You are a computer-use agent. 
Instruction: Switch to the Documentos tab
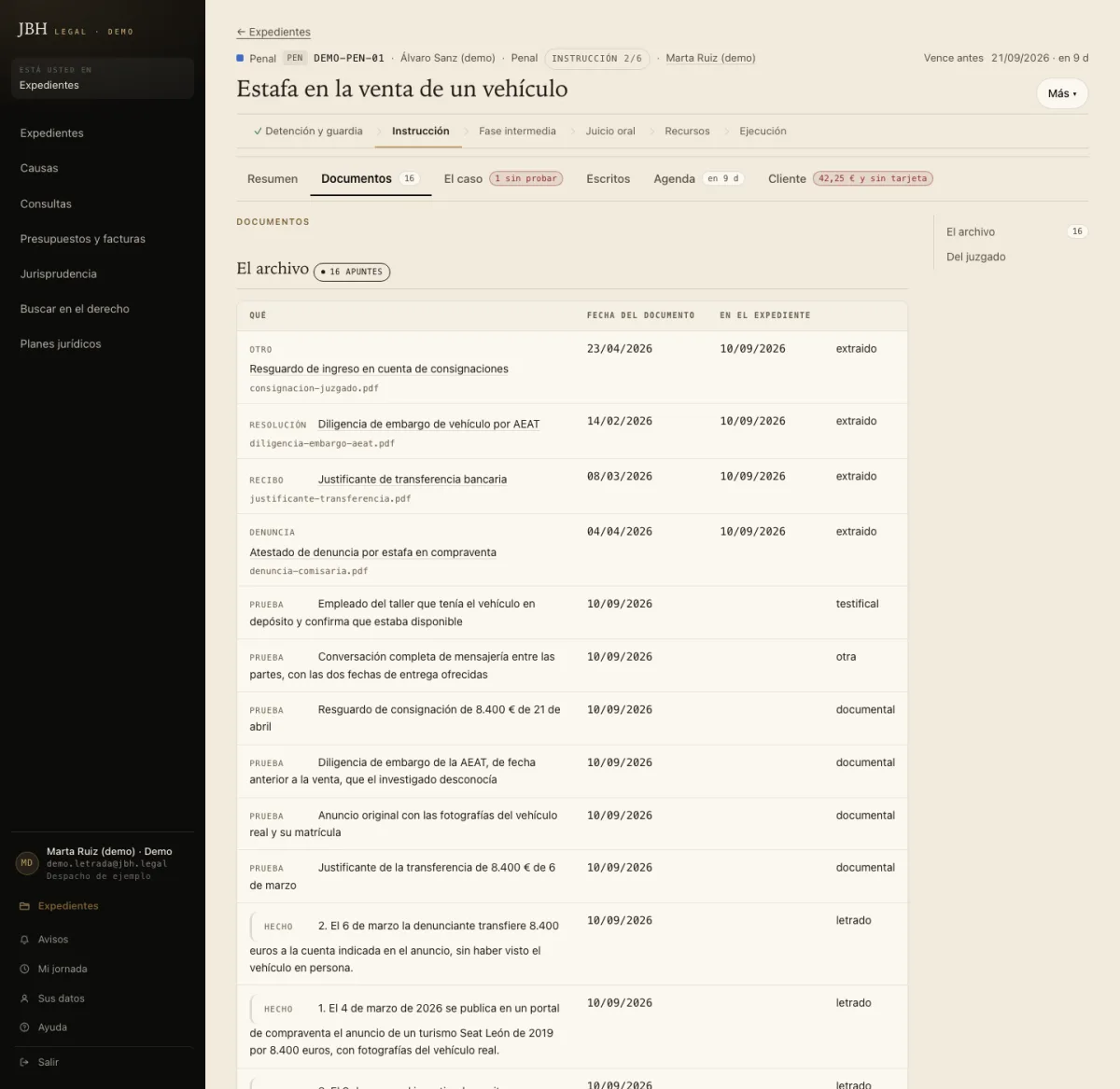[x=370, y=179]
